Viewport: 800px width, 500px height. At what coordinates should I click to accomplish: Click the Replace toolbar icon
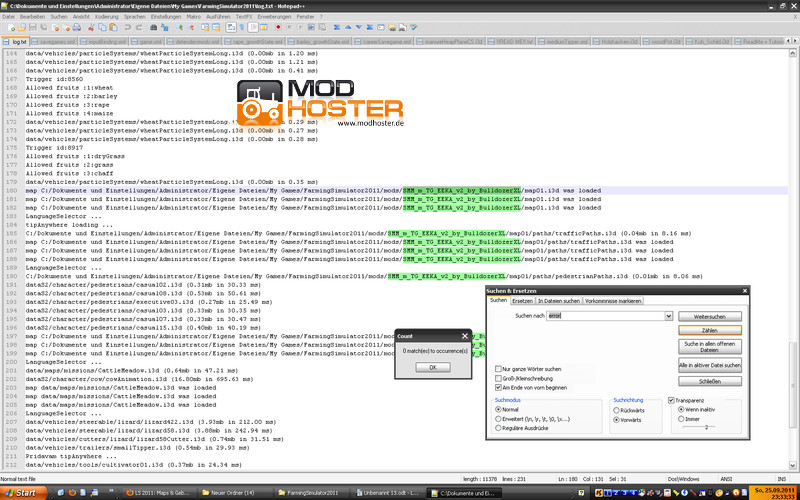(164, 28)
